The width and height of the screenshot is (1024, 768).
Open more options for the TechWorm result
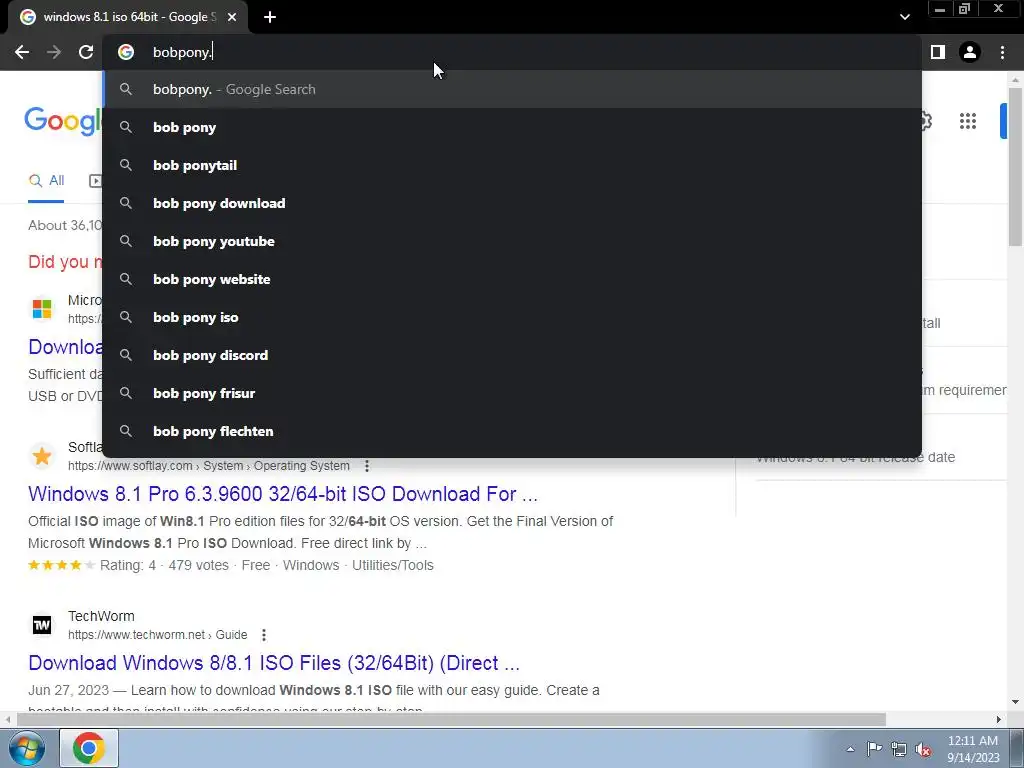click(264, 635)
